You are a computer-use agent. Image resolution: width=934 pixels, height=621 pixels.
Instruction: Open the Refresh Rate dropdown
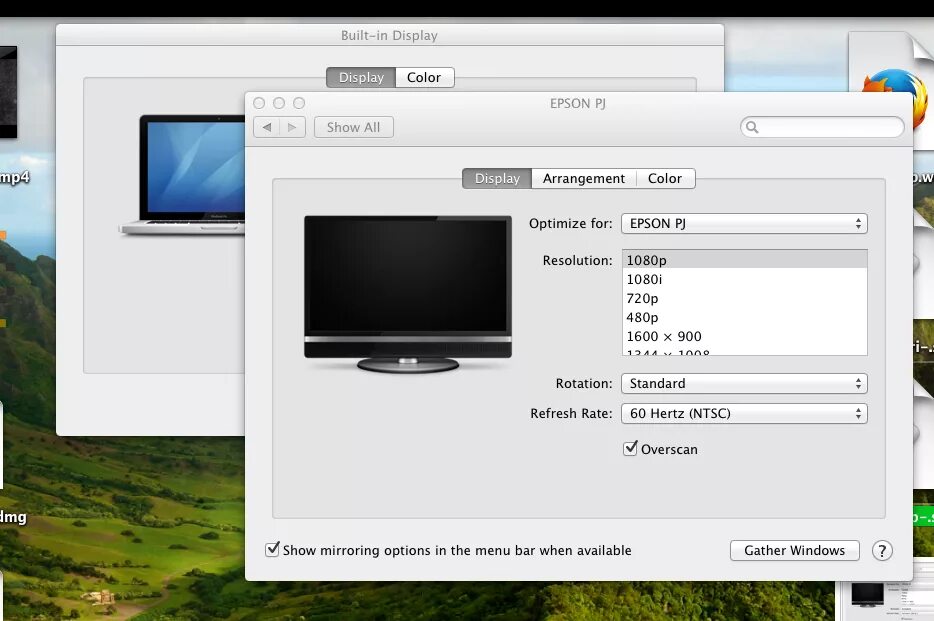(744, 413)
